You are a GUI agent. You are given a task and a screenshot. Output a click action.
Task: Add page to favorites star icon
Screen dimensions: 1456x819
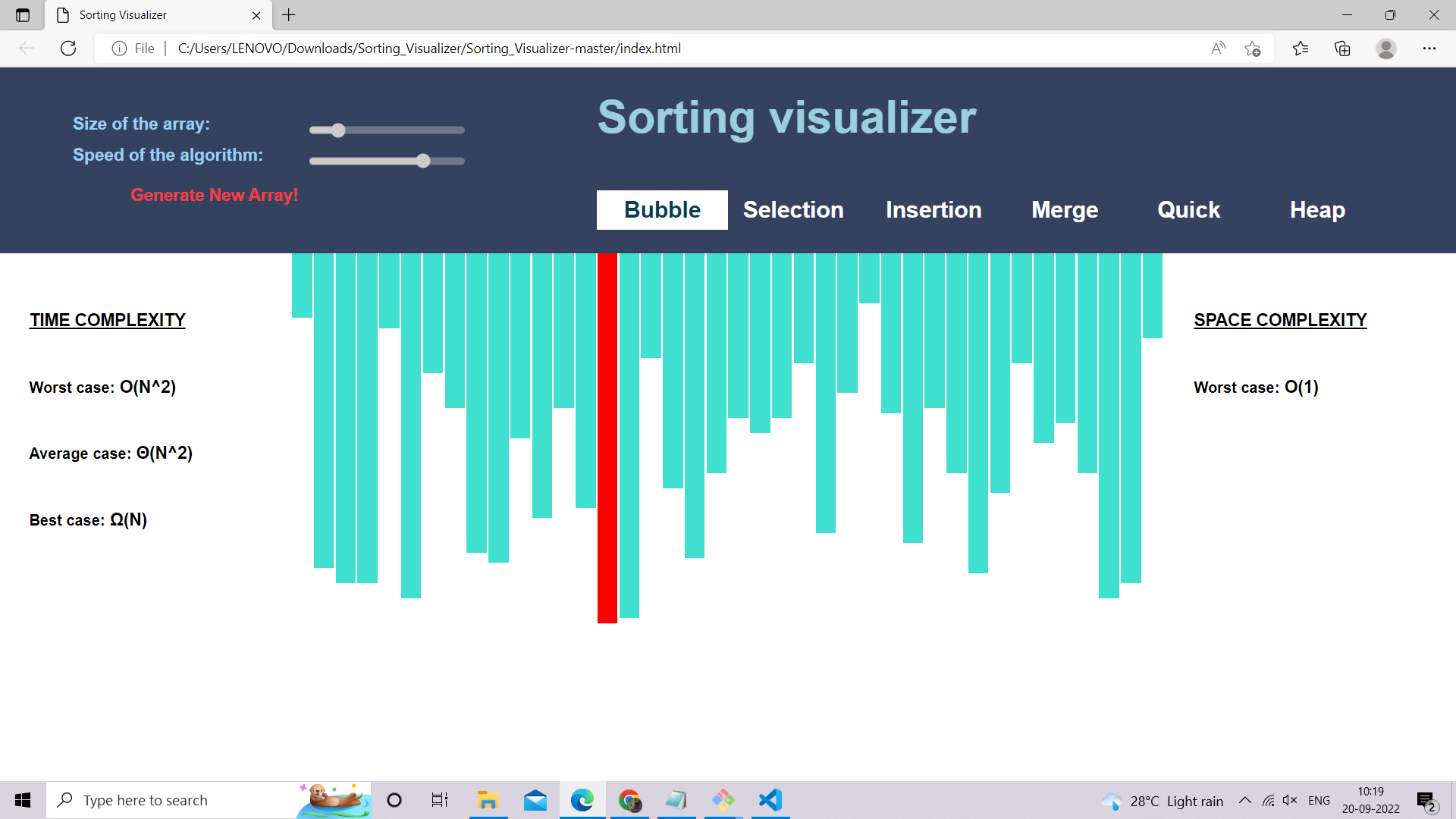[x=1252, y=49]
